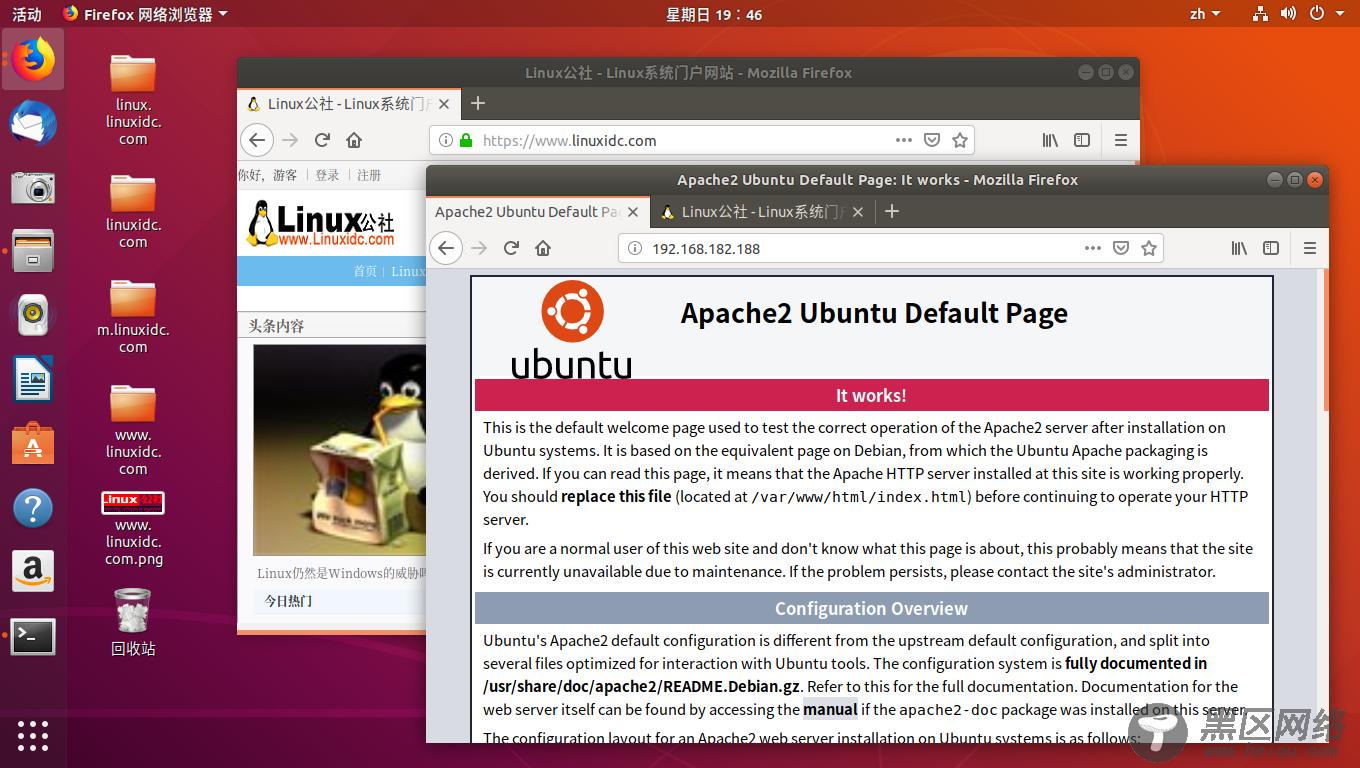
Task: Select the www.linuxidc.com desktop folder
Action: pyautogui.click(x=133, y=429)
